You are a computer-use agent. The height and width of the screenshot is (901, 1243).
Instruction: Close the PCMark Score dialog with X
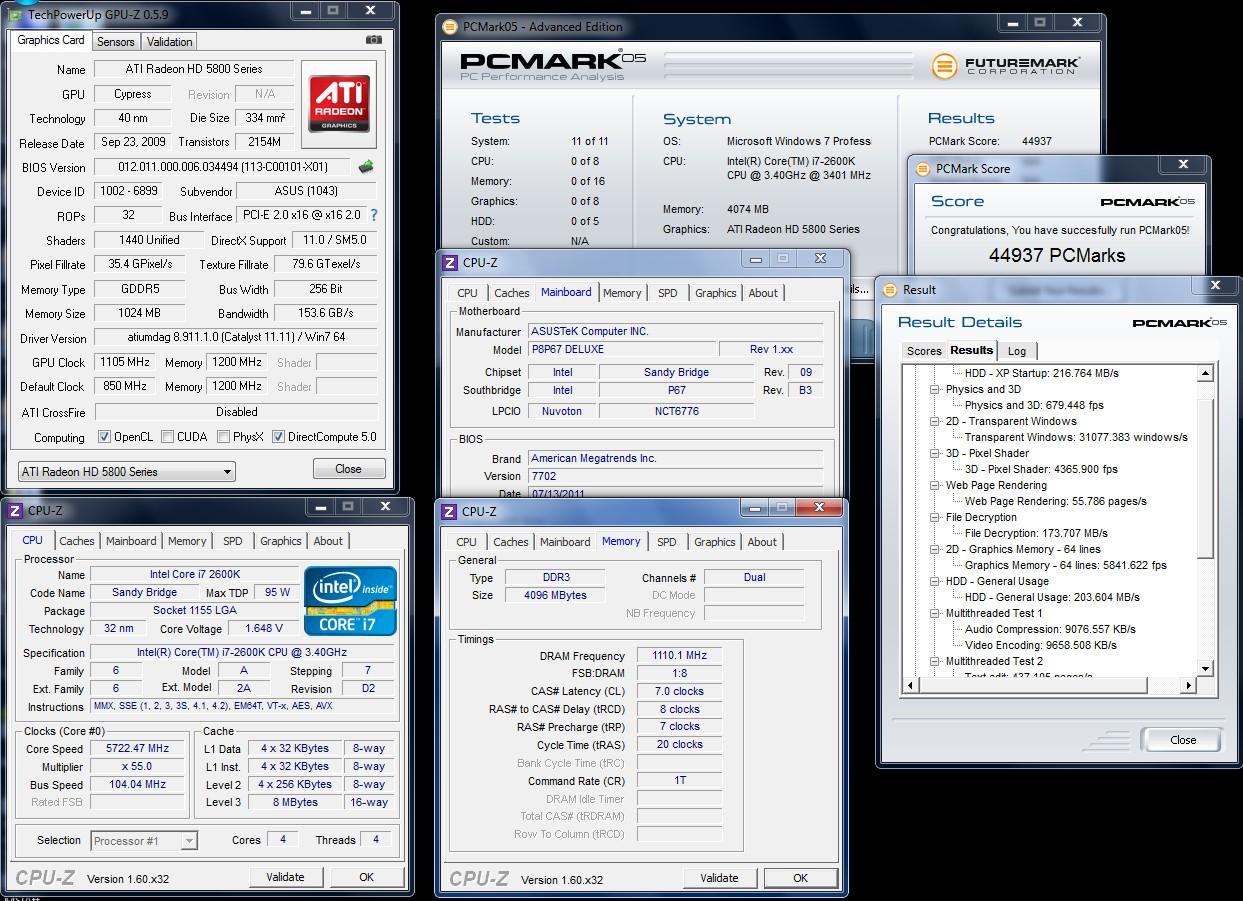pos(1183,165)
